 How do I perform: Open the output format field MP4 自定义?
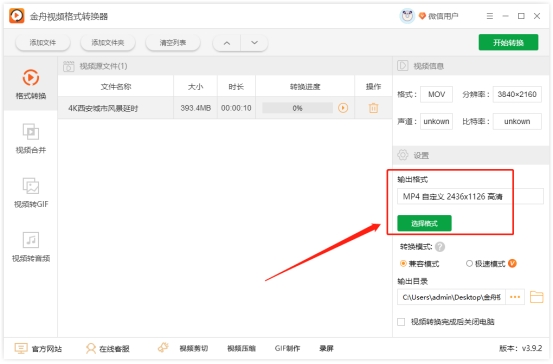pos(470,196)
